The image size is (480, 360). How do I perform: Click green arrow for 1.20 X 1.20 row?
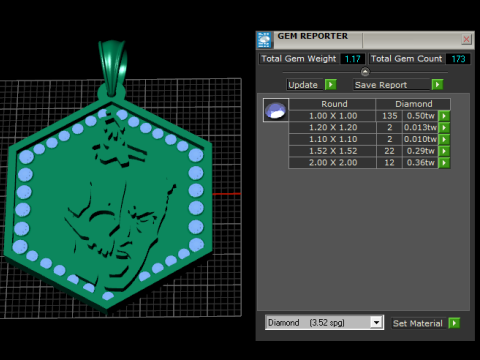click(x=444, y=128)
